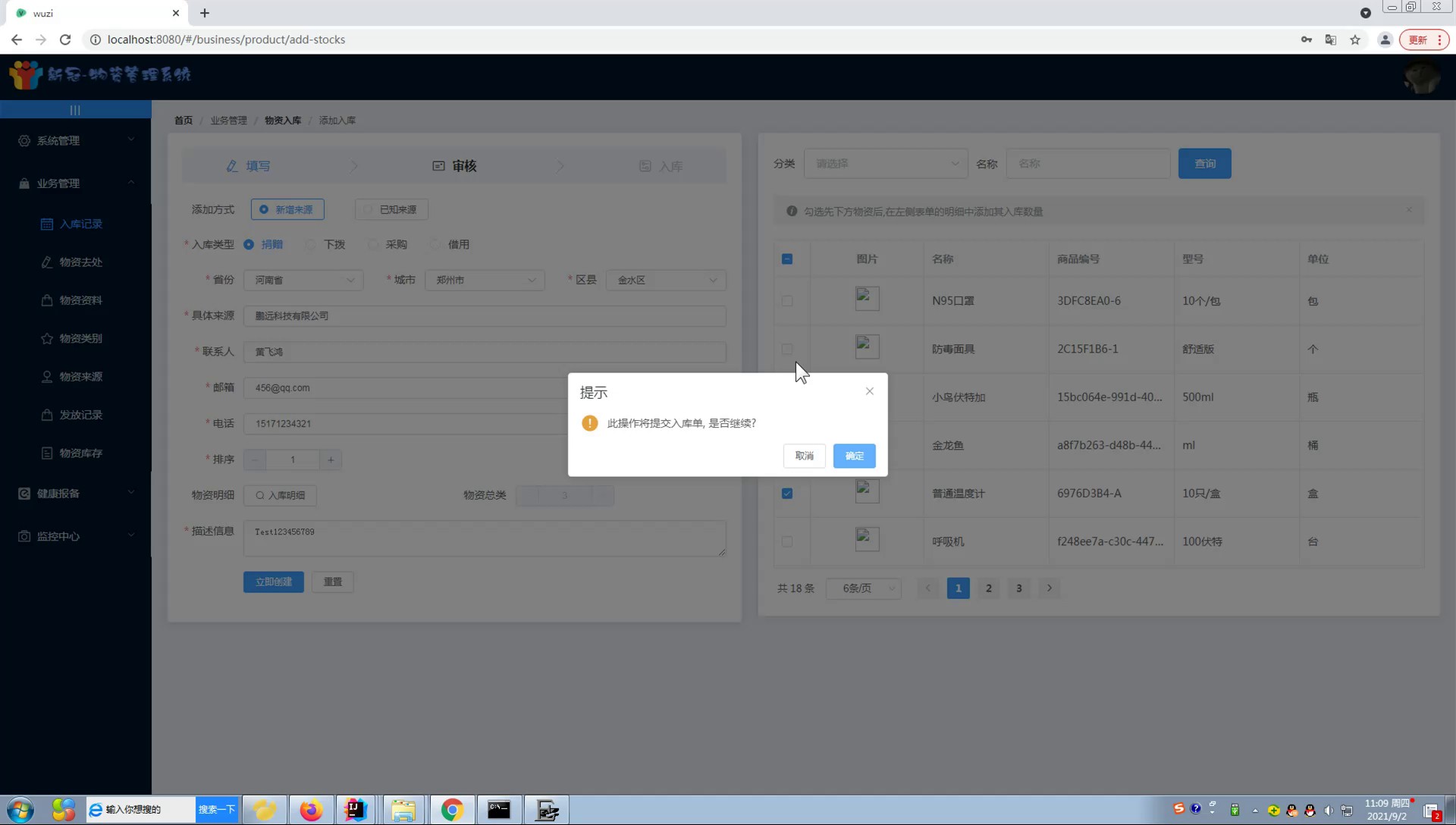This screenshot has width=1456, height=825.
Task: Click the 取消 cancel button
Action: pos(804,456)
